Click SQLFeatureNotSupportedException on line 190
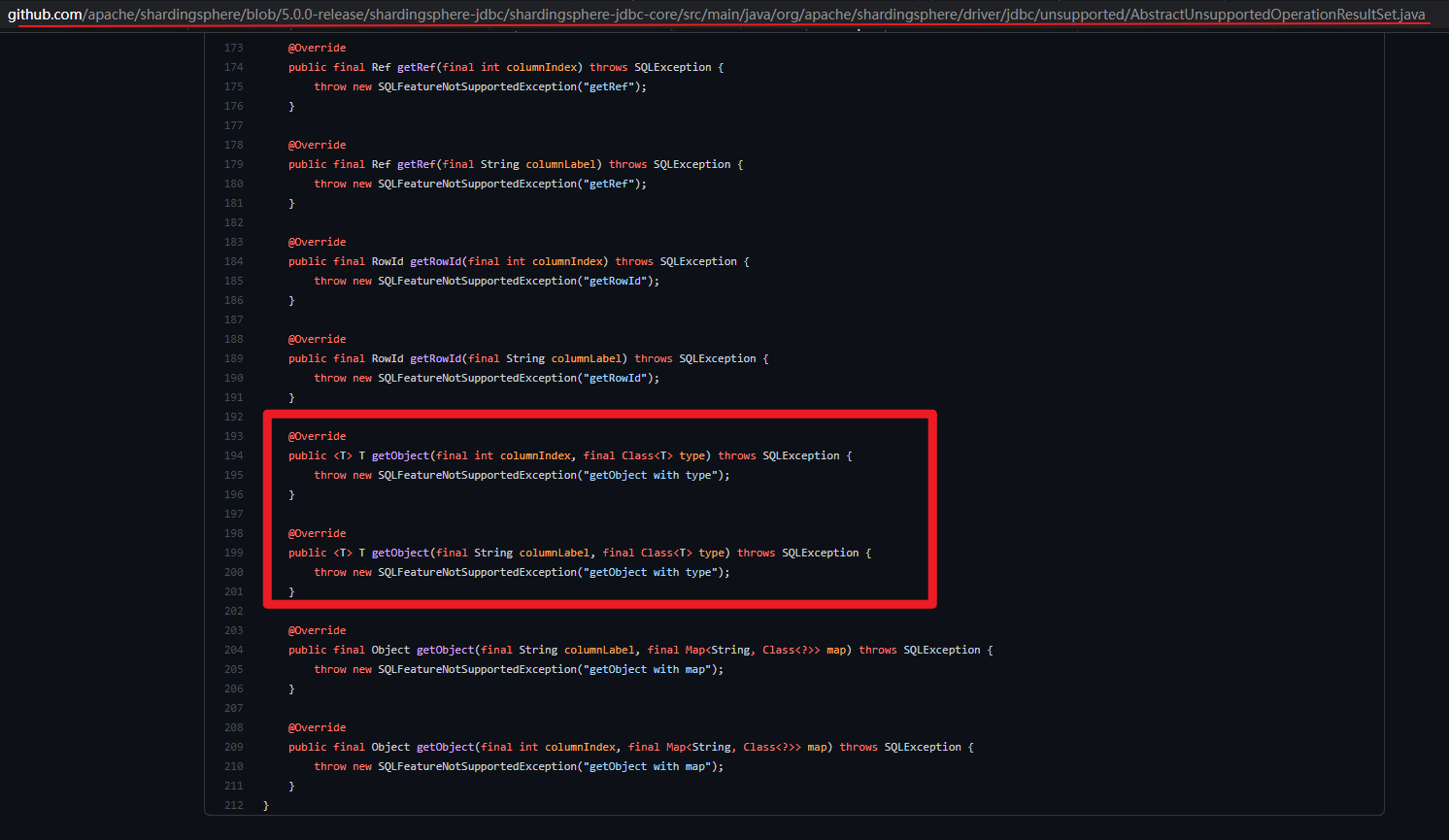Screen dimensions: 1449x840 (x=477, y=378)
